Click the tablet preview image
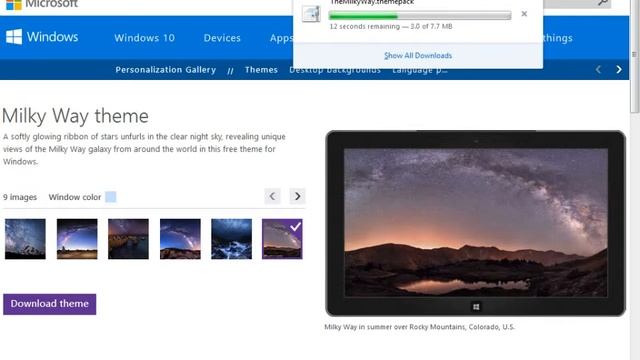Viewport: 640px width, 360px height. coord(476,222)
